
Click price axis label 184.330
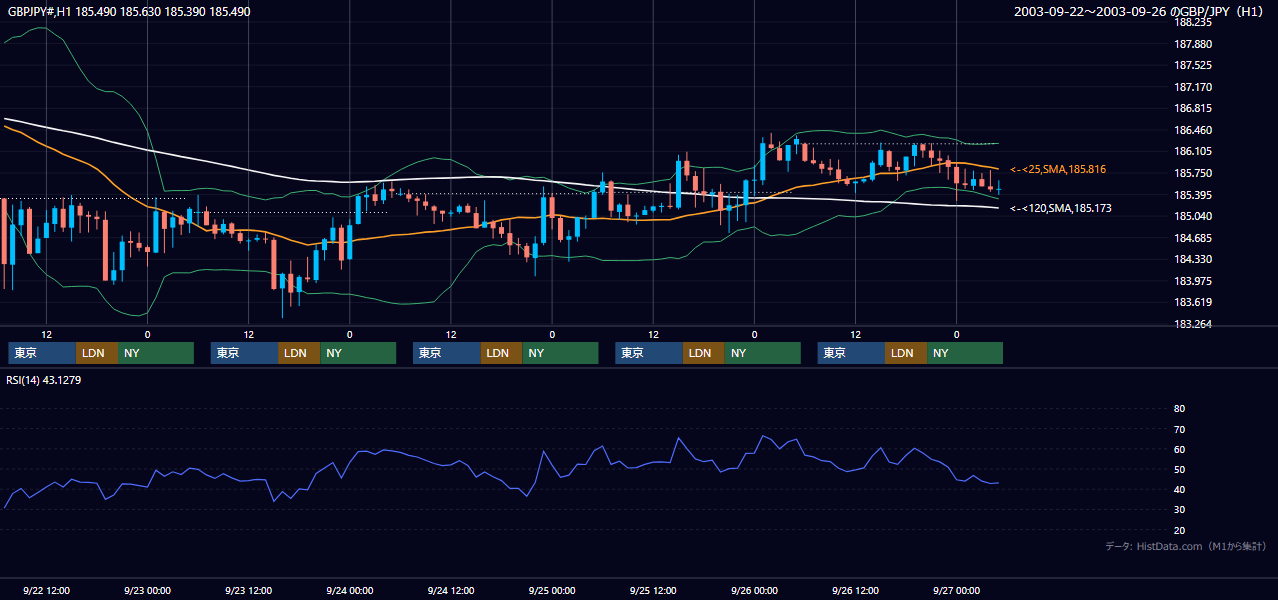pos(1193,259)
